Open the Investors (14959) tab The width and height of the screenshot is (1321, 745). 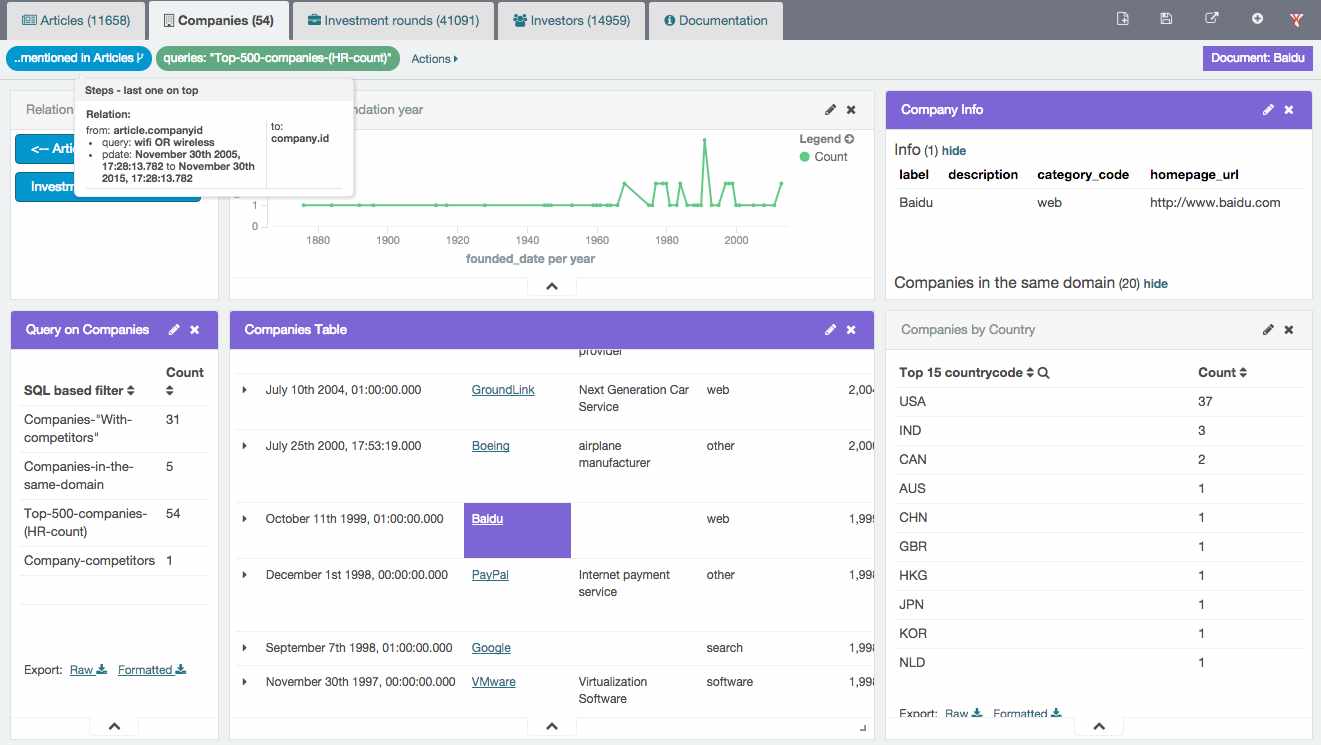(x=571, y=20)
